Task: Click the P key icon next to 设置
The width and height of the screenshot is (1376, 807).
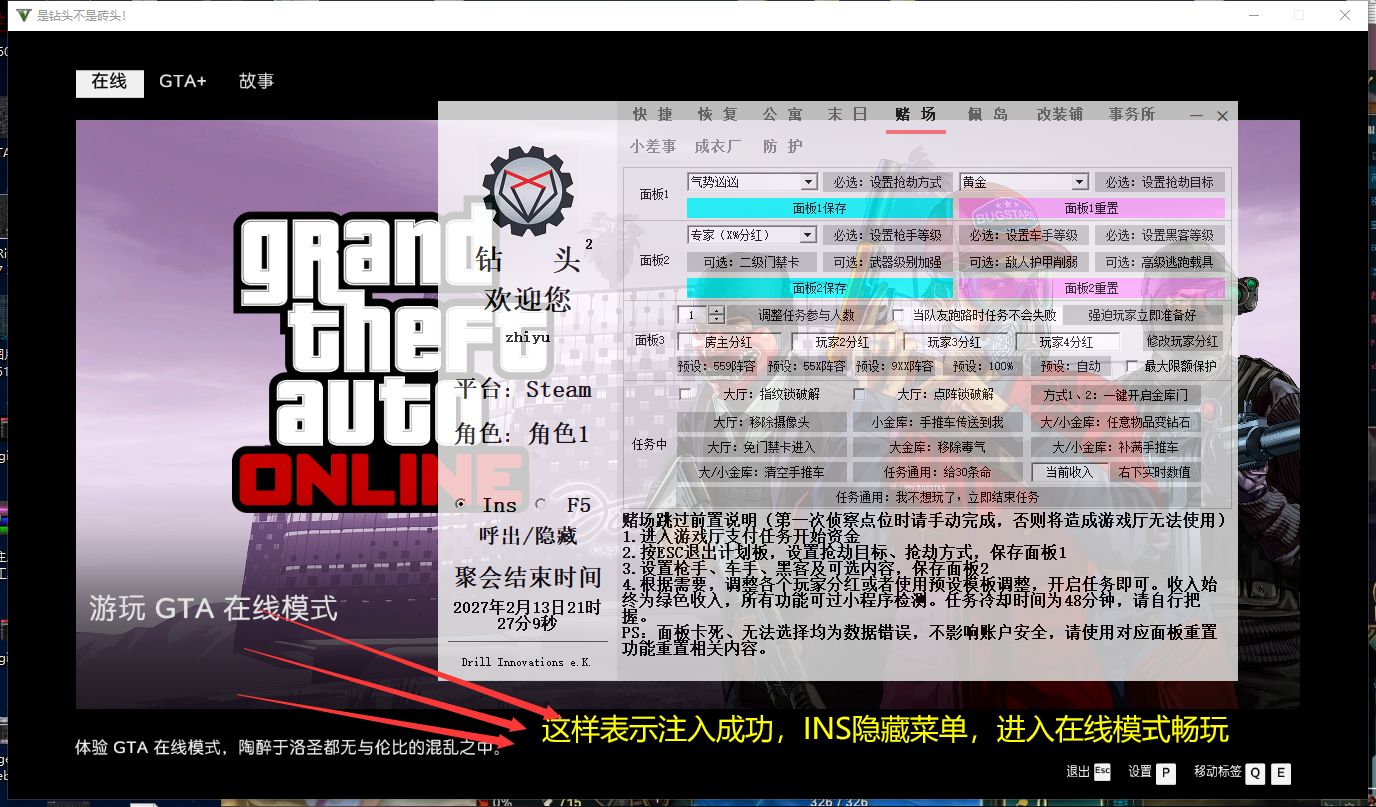Action: 1165,773
